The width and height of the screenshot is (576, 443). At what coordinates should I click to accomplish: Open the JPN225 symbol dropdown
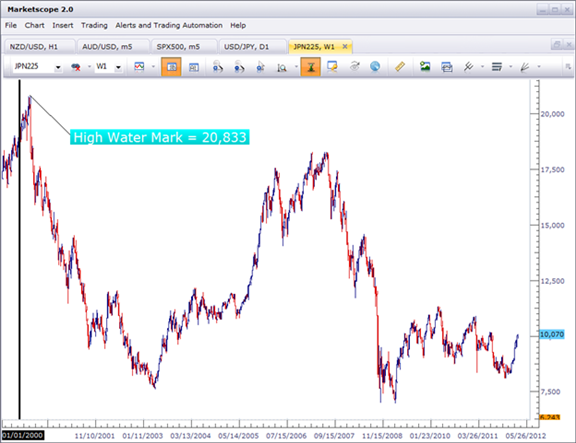58,67
